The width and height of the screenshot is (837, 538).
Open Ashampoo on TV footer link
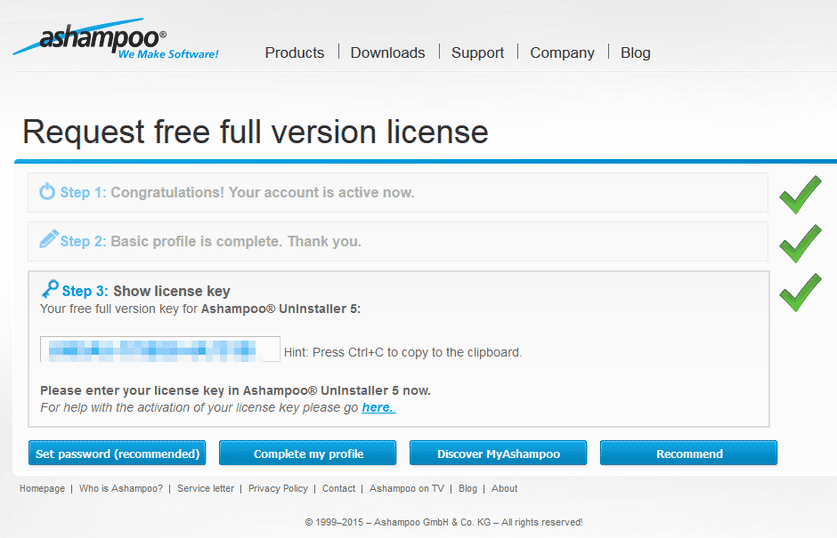pos(407,488)
